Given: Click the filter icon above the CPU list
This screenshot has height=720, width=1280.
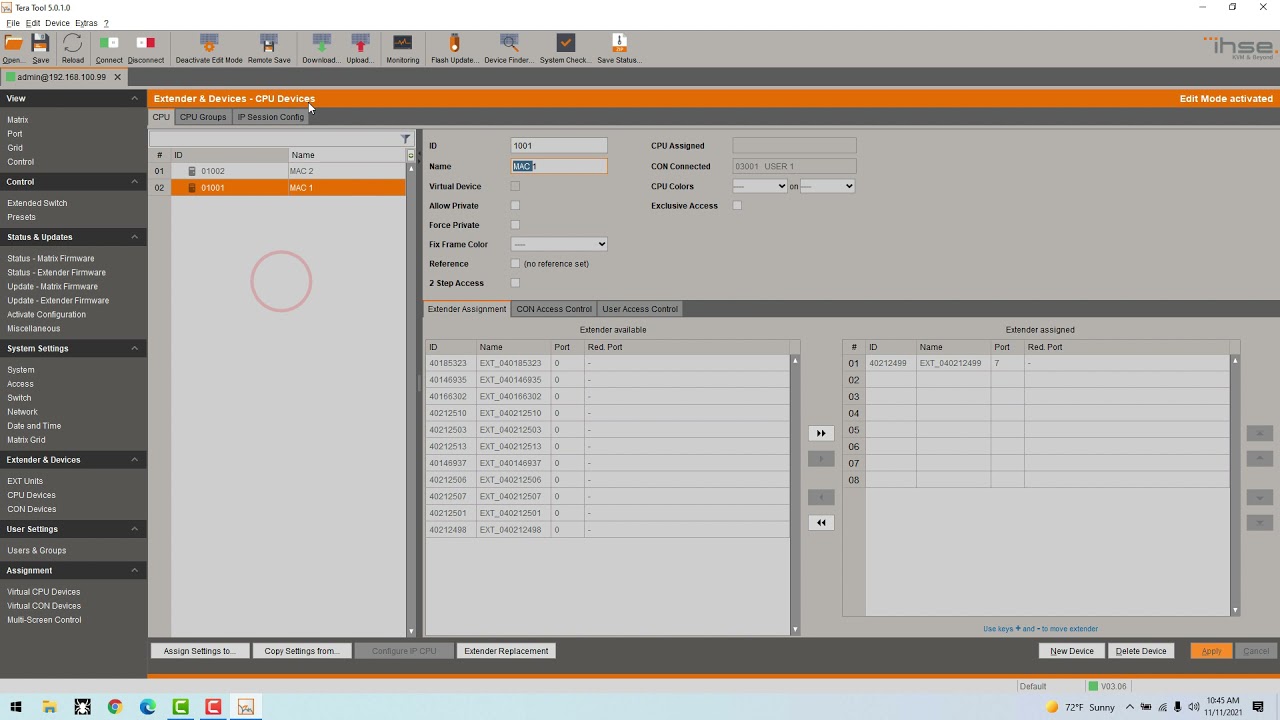Looking at the screenshot, I should coord(405,138).
